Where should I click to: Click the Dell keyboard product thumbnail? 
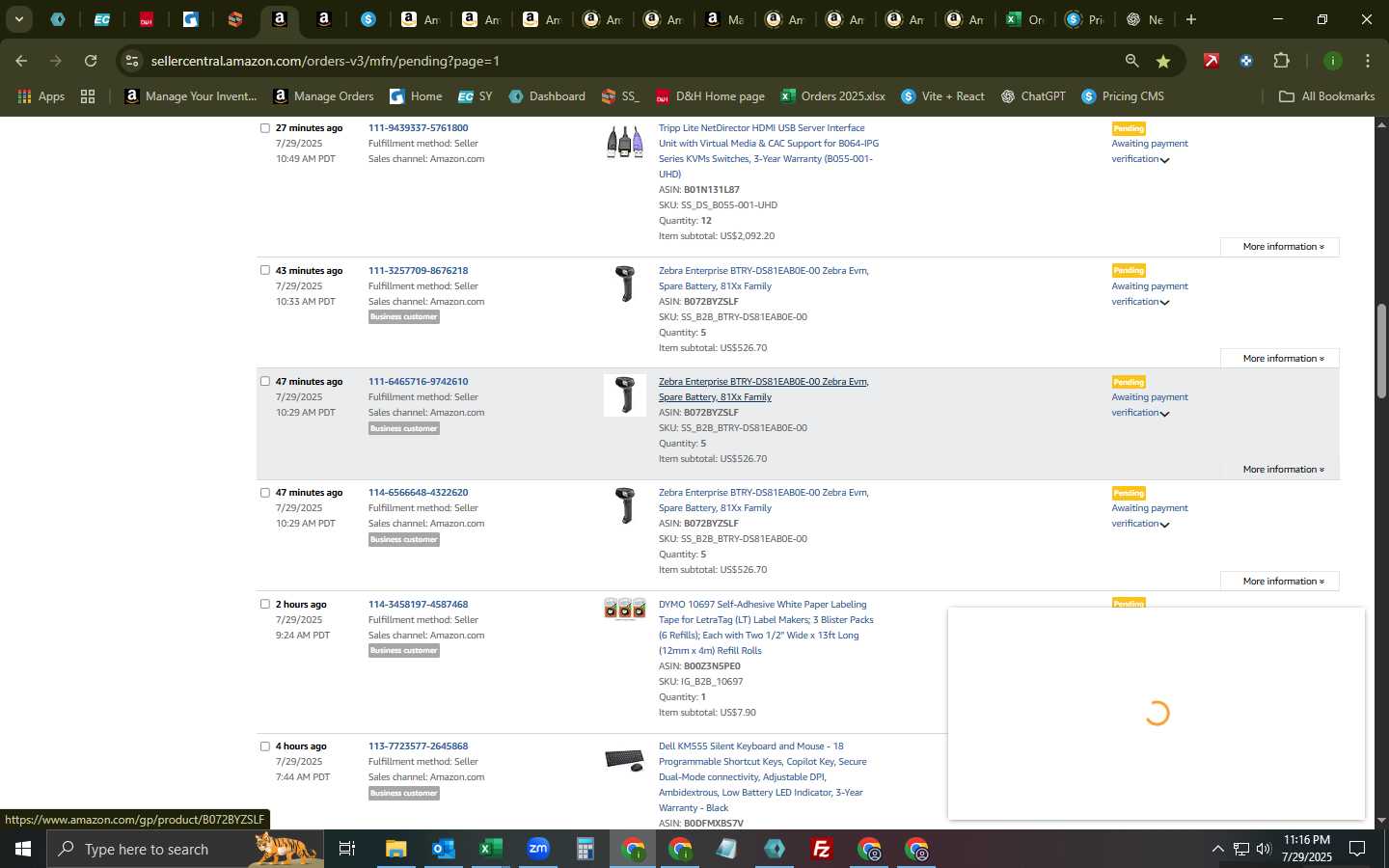(x=624, y=760)
